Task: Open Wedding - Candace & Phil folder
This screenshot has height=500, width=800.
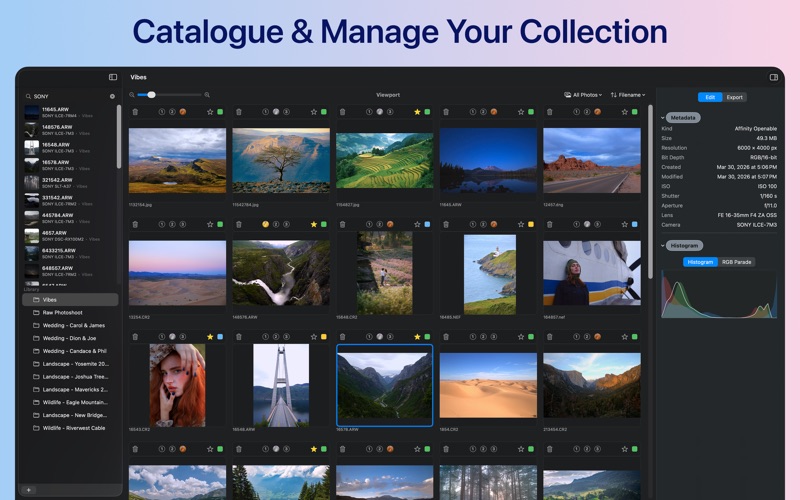Action: pyautogui.click(x=70, y=351)
